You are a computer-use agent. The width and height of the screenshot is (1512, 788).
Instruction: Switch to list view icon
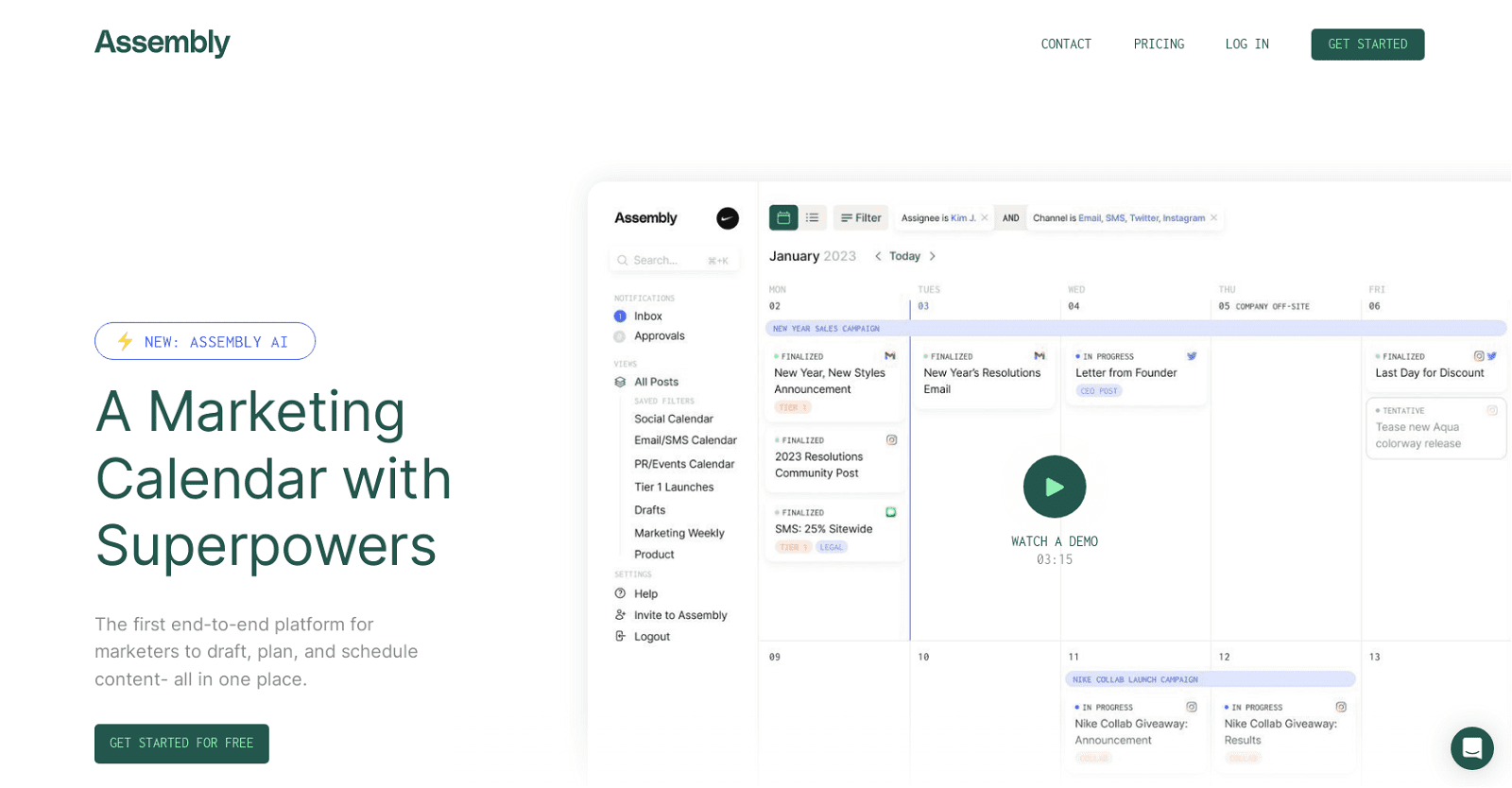(813, 218)
